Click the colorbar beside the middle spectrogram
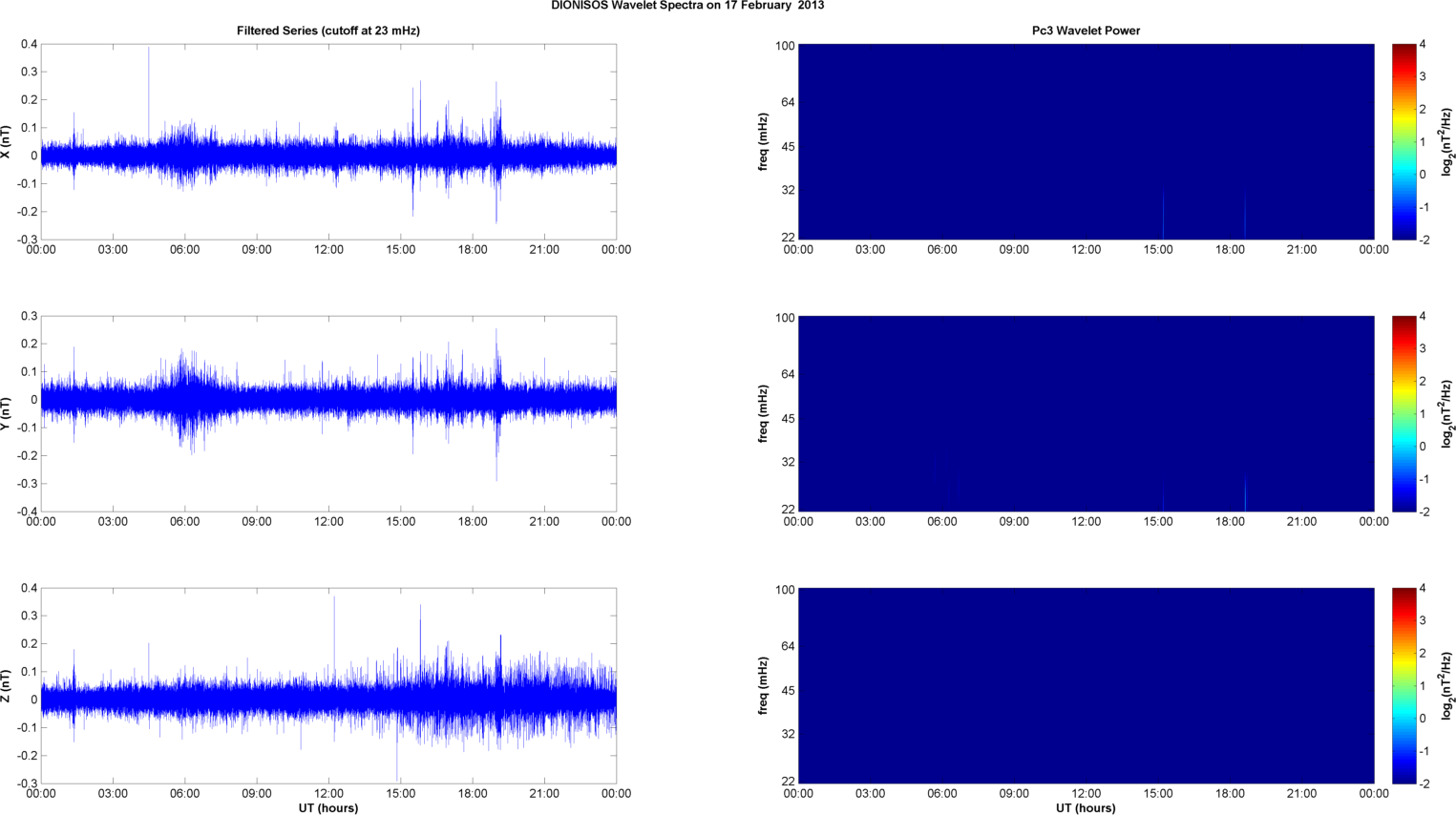Viewport: 1456px width, 815px height. pyautogui.click(x=1403, y=414)
